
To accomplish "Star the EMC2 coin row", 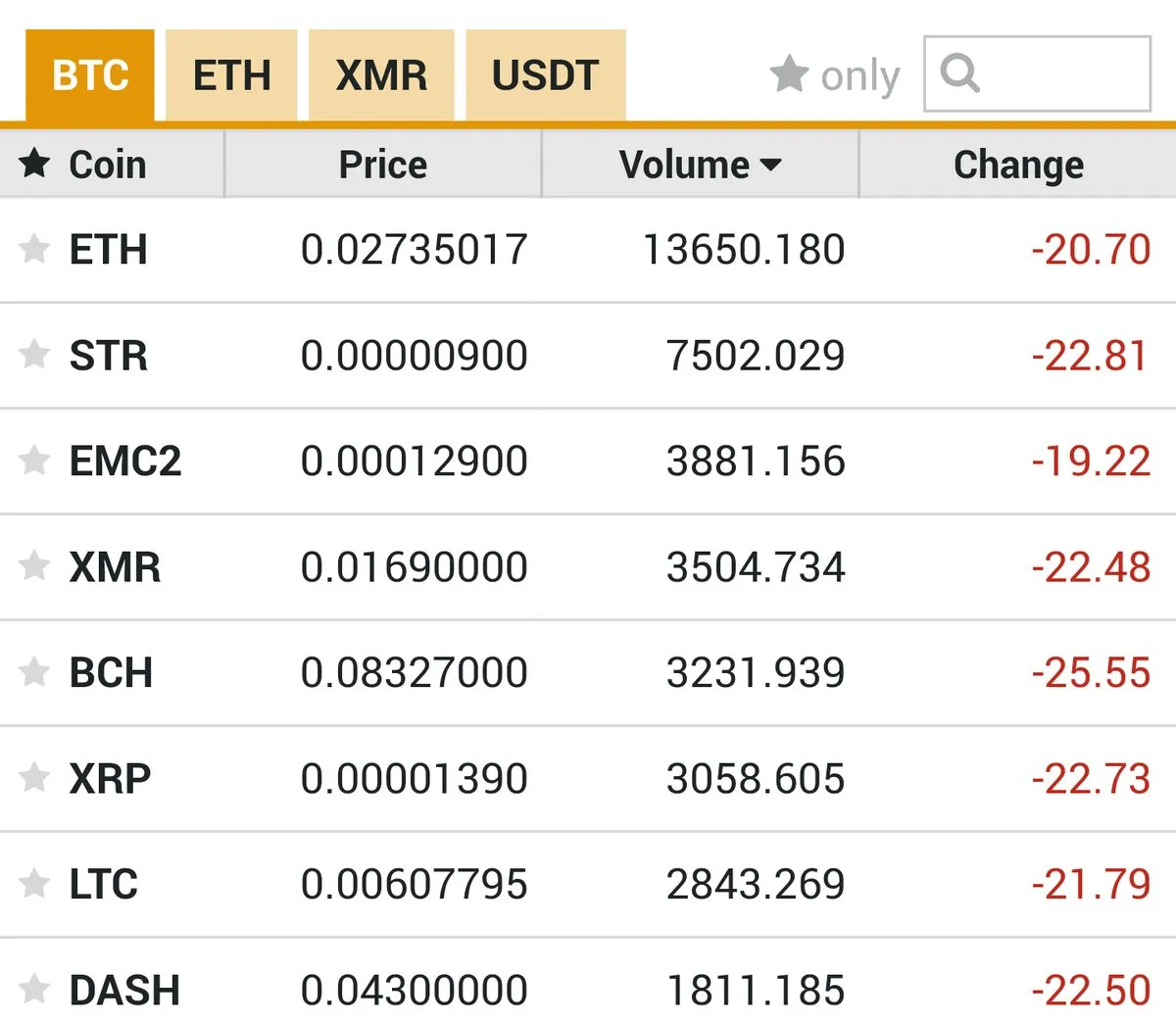I will point(34,461).
